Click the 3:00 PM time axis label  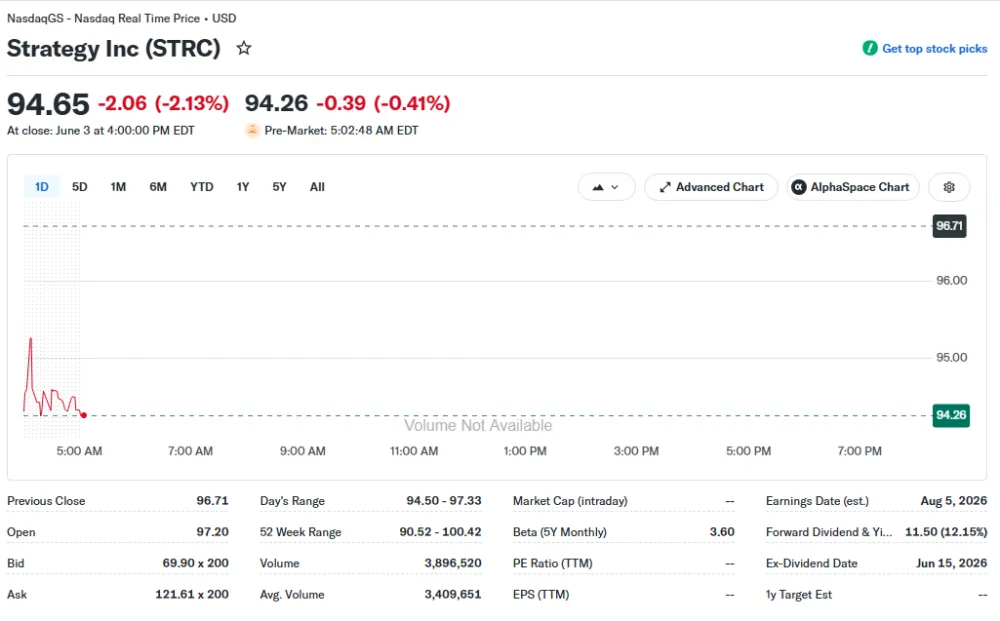pyautogui.click(x=636, y=451)
